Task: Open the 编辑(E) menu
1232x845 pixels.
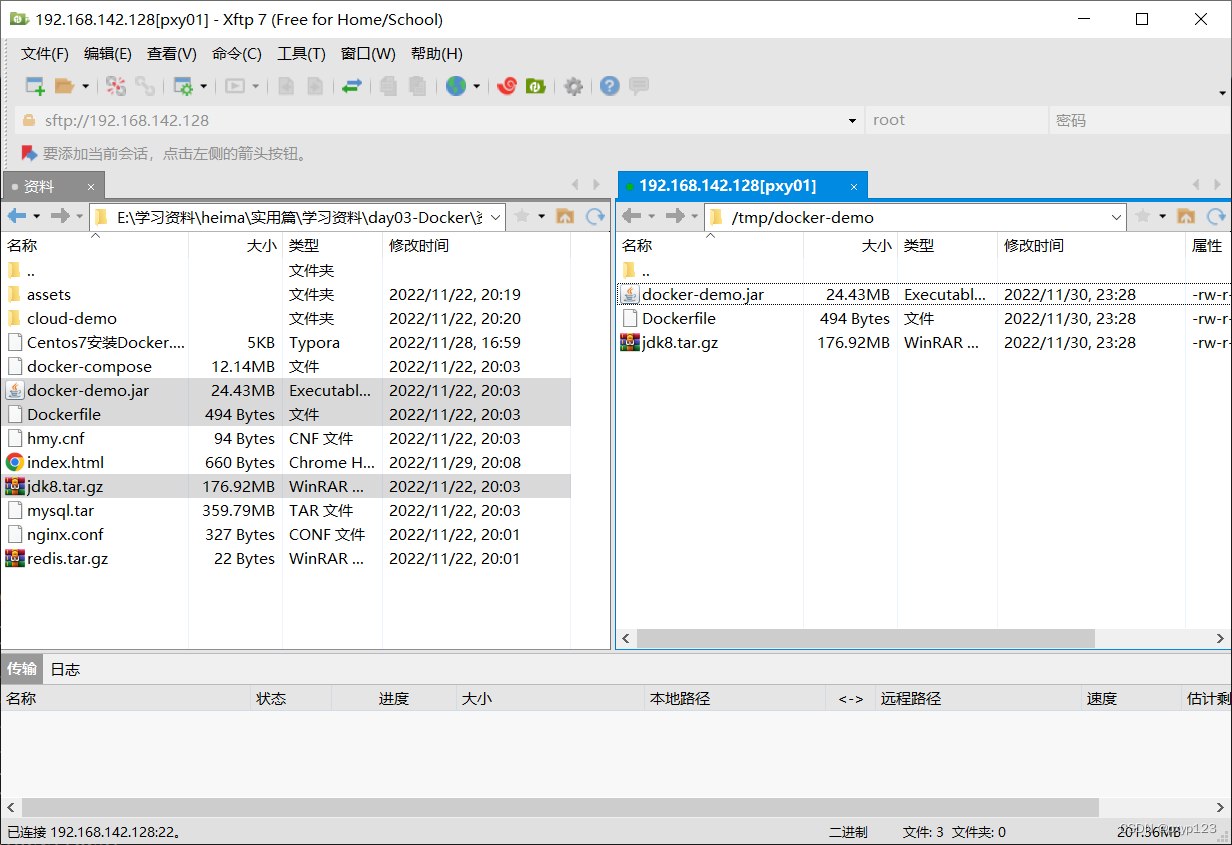Action: pyautogui.click(x=108, y=54)
